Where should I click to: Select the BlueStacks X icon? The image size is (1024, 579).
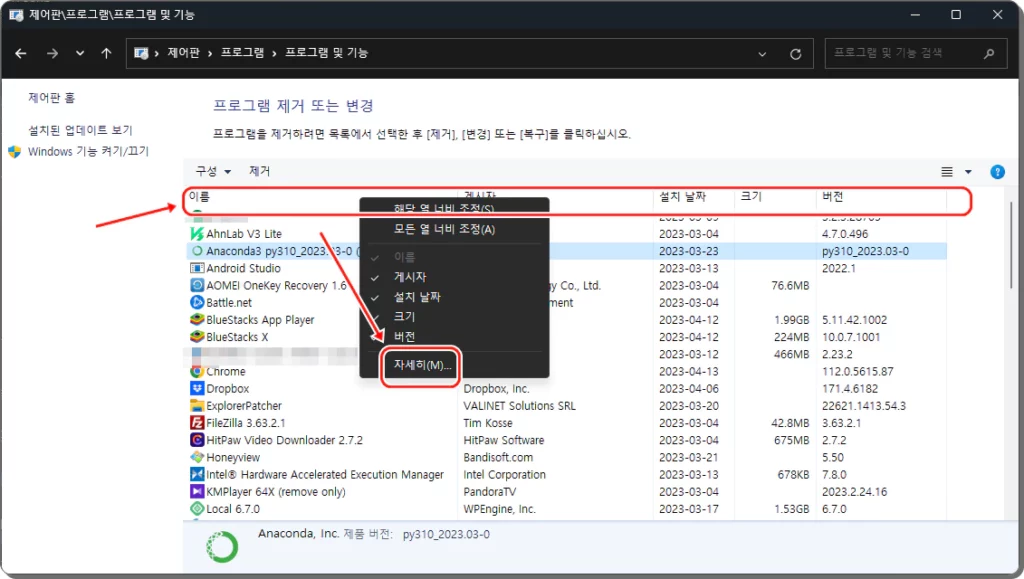click(x=197, y=337)
